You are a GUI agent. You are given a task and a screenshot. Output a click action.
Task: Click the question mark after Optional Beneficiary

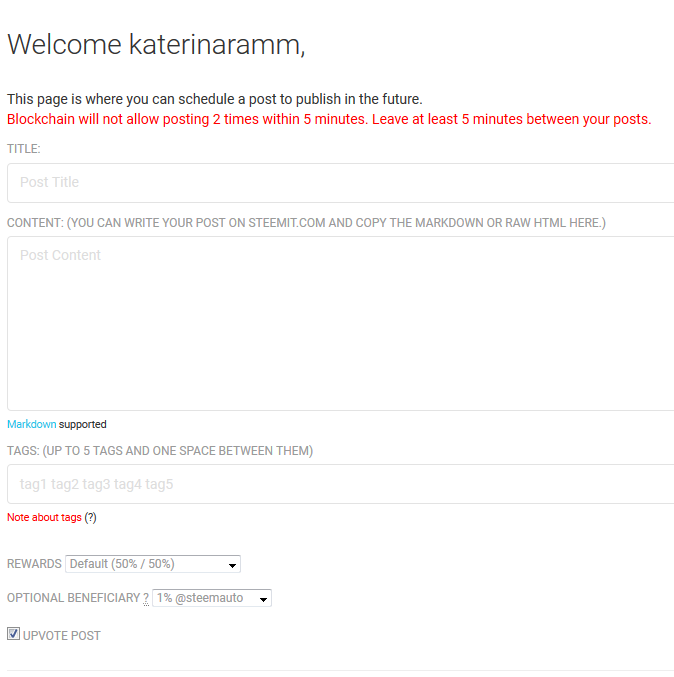(146, 598)
